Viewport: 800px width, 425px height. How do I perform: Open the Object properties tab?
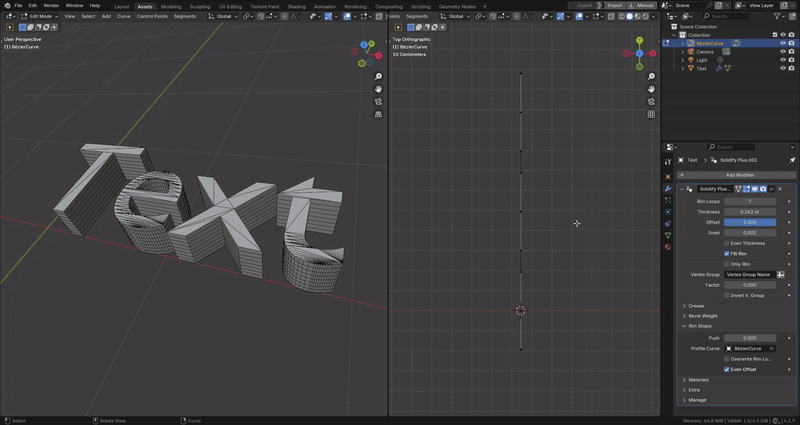pyautogui.click(x=668, y=177)
